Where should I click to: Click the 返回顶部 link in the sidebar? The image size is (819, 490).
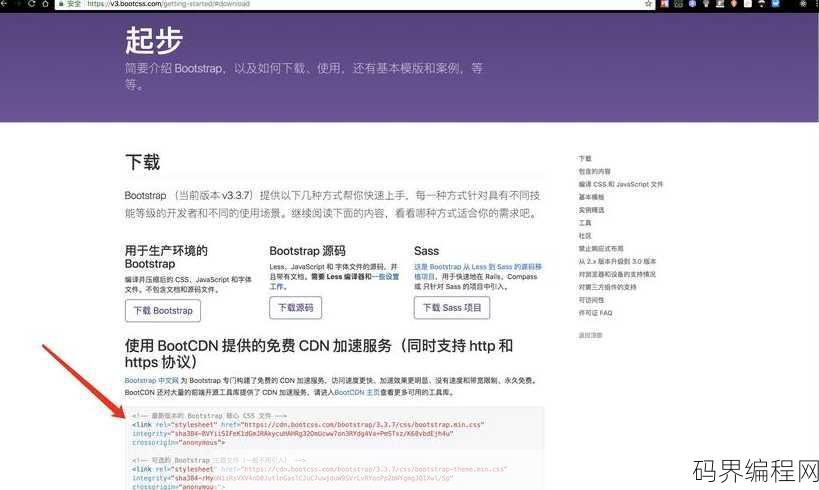point(590,335)
